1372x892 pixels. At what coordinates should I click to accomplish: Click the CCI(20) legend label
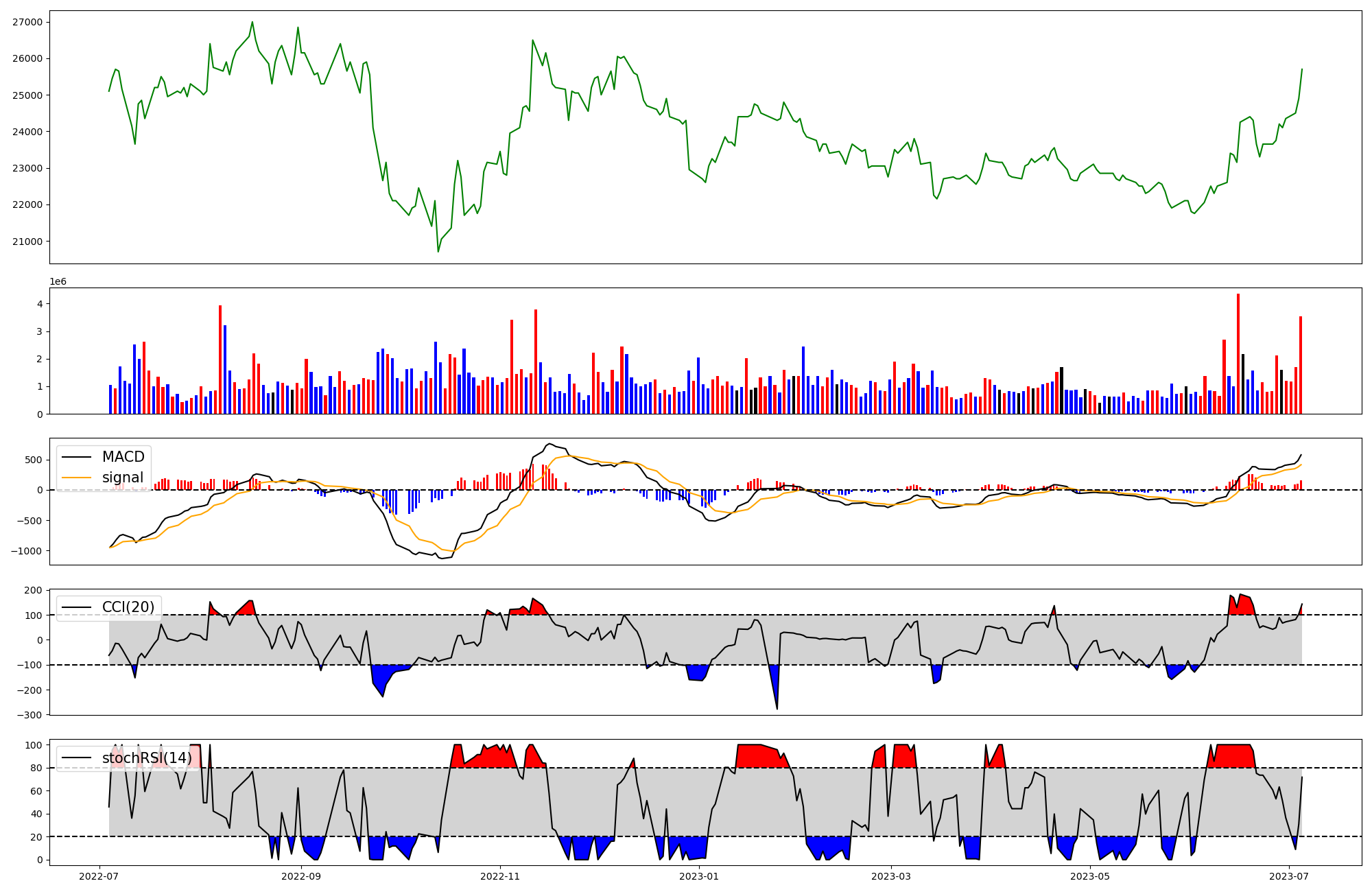pyautogui.click(x=128, y=607)
